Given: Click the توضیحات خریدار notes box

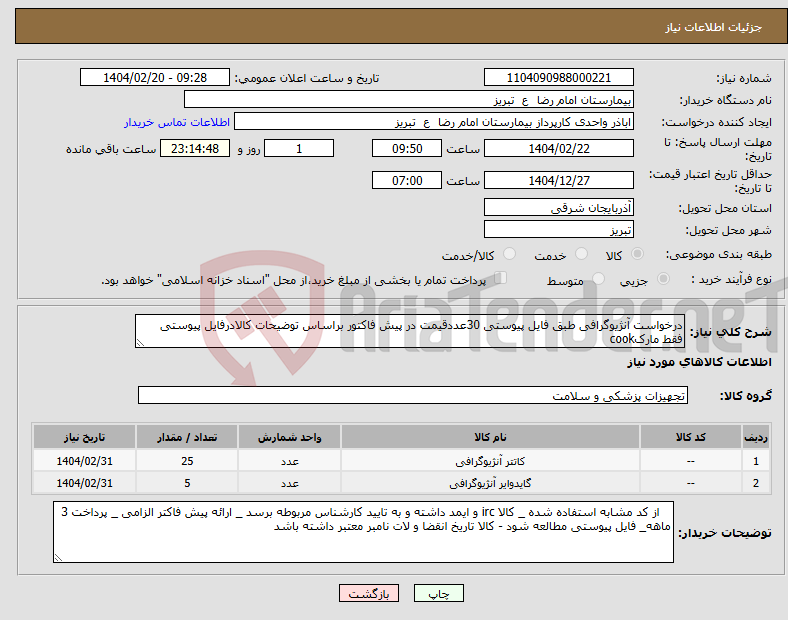Looking at the screenshot, I should pyautogui.click(x=363, y=532).
